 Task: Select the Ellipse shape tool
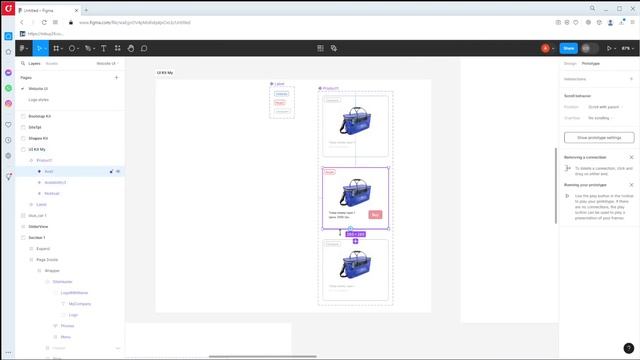[x=72, y=48]
